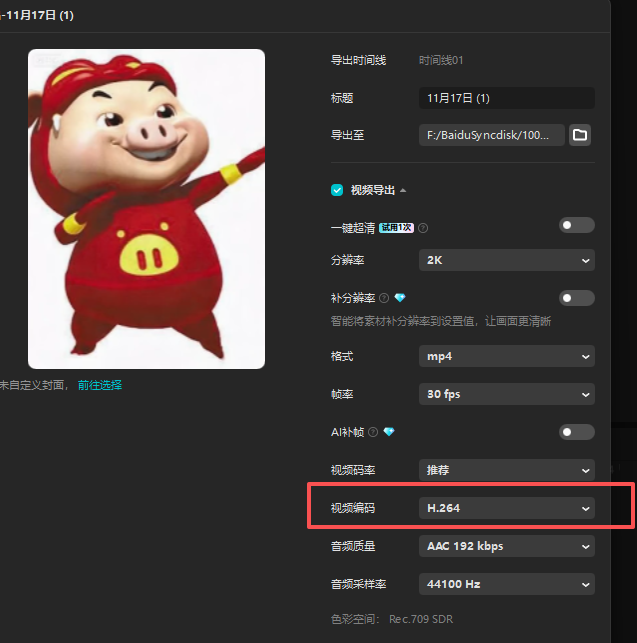Open the 分辨率 2K dropdown

point(506,260)
